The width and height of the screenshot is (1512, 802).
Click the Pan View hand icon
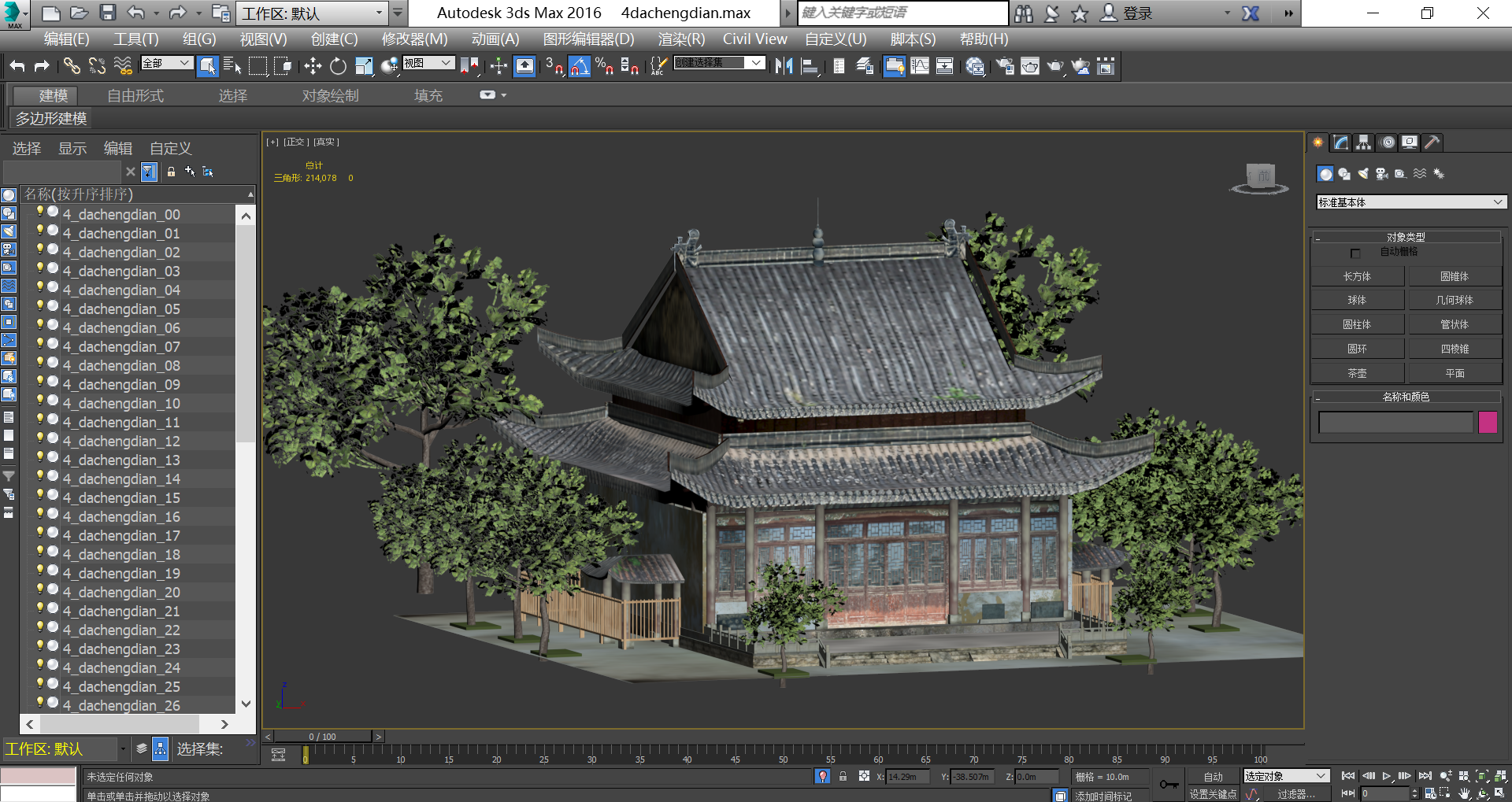tap(1464, 793)
